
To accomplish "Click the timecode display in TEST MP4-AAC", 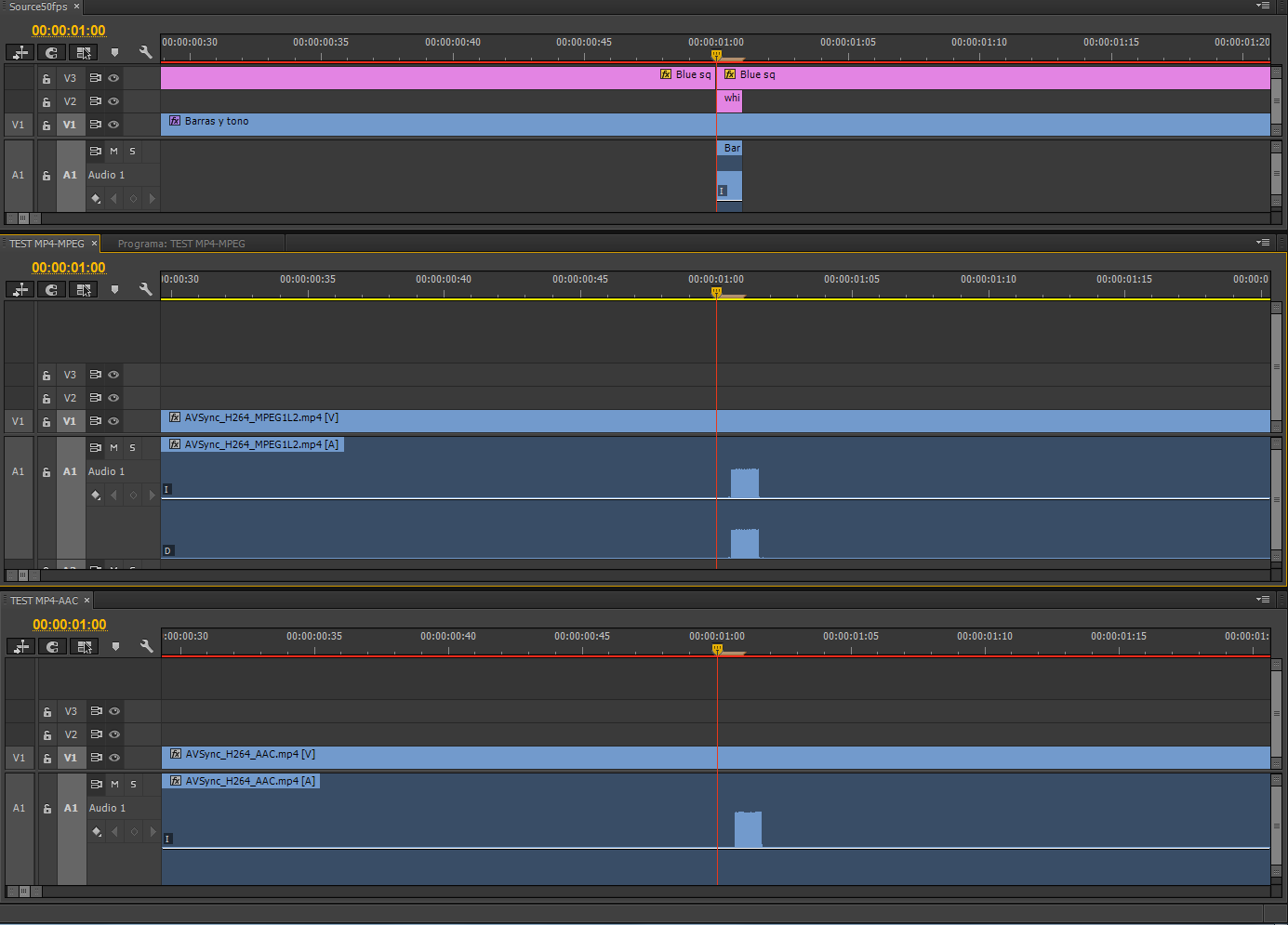I will (x=70, y=625).
